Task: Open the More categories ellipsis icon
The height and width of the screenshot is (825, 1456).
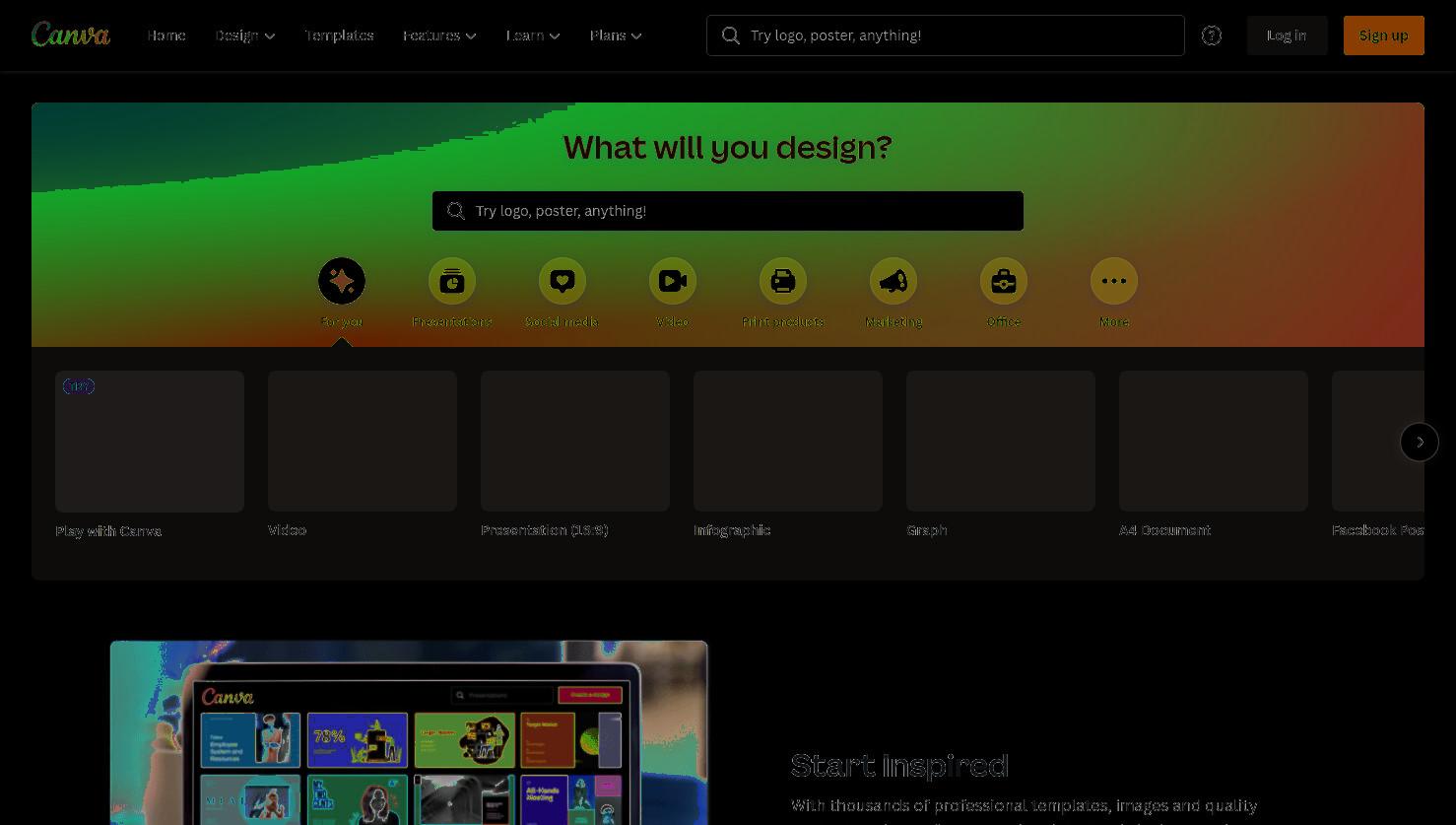Action: click(x=1114, y=281)
